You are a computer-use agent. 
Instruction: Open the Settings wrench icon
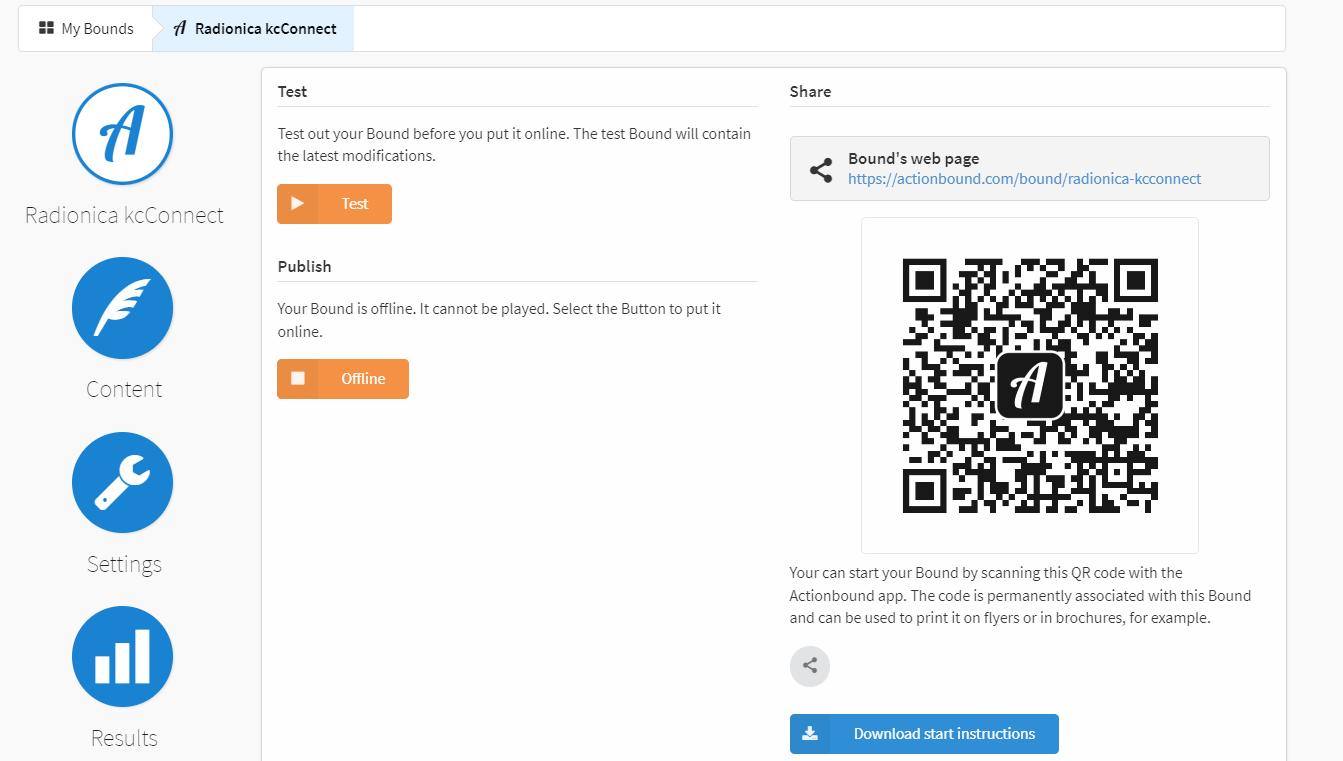123,483
